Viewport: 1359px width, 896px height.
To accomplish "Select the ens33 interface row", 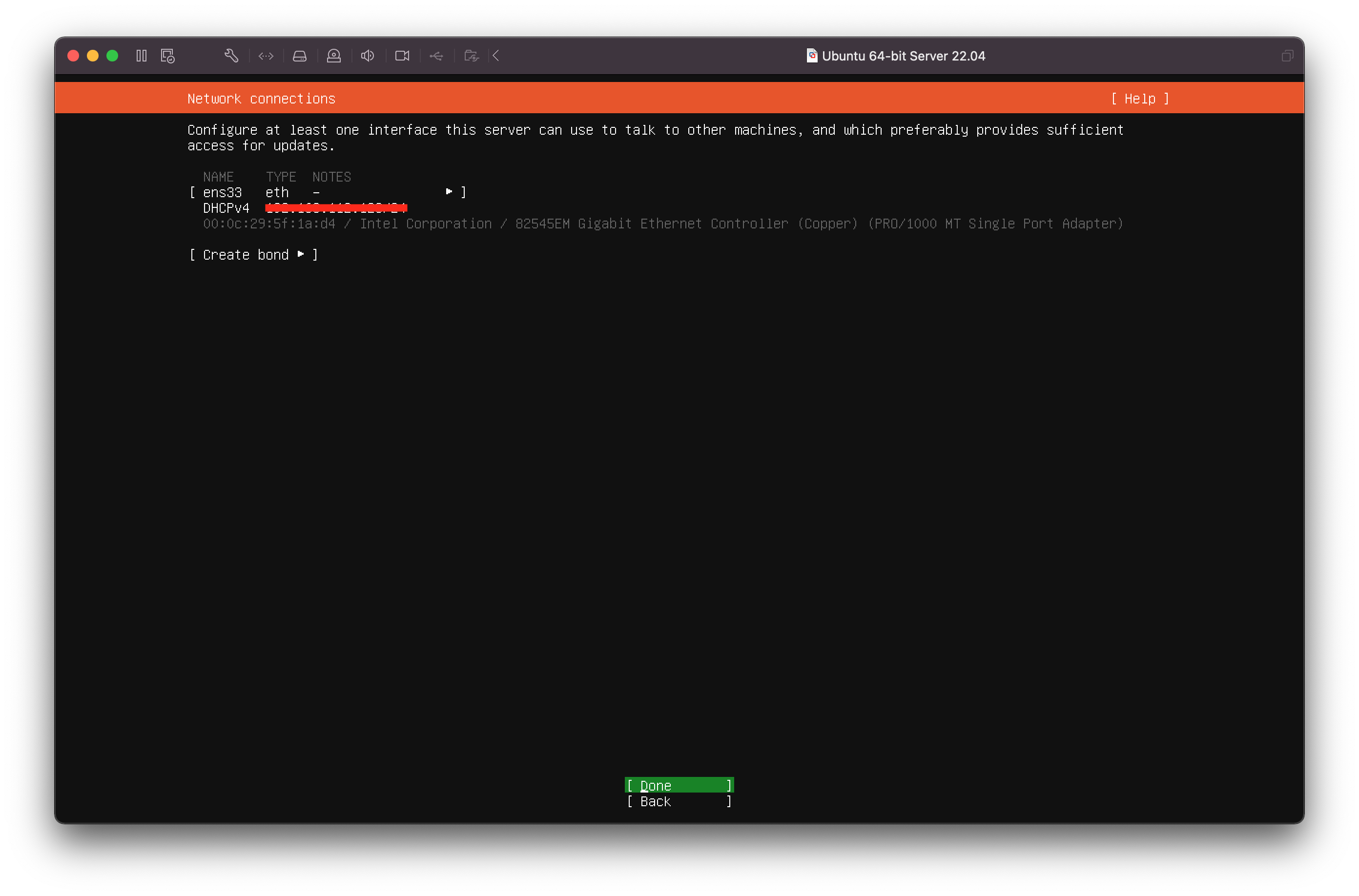I will pos(223,193).
